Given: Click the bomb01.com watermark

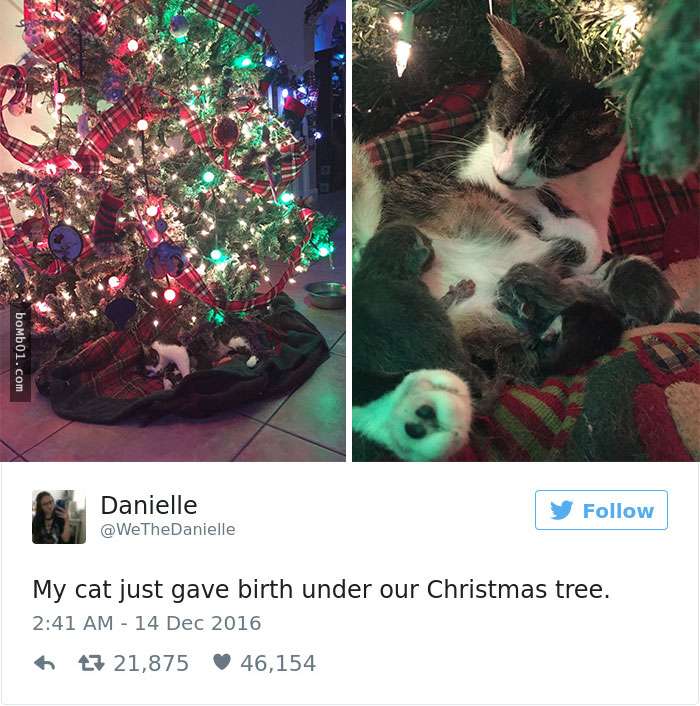Looking at the screenshot, I should pyautogui.click(x=20, y=351).
